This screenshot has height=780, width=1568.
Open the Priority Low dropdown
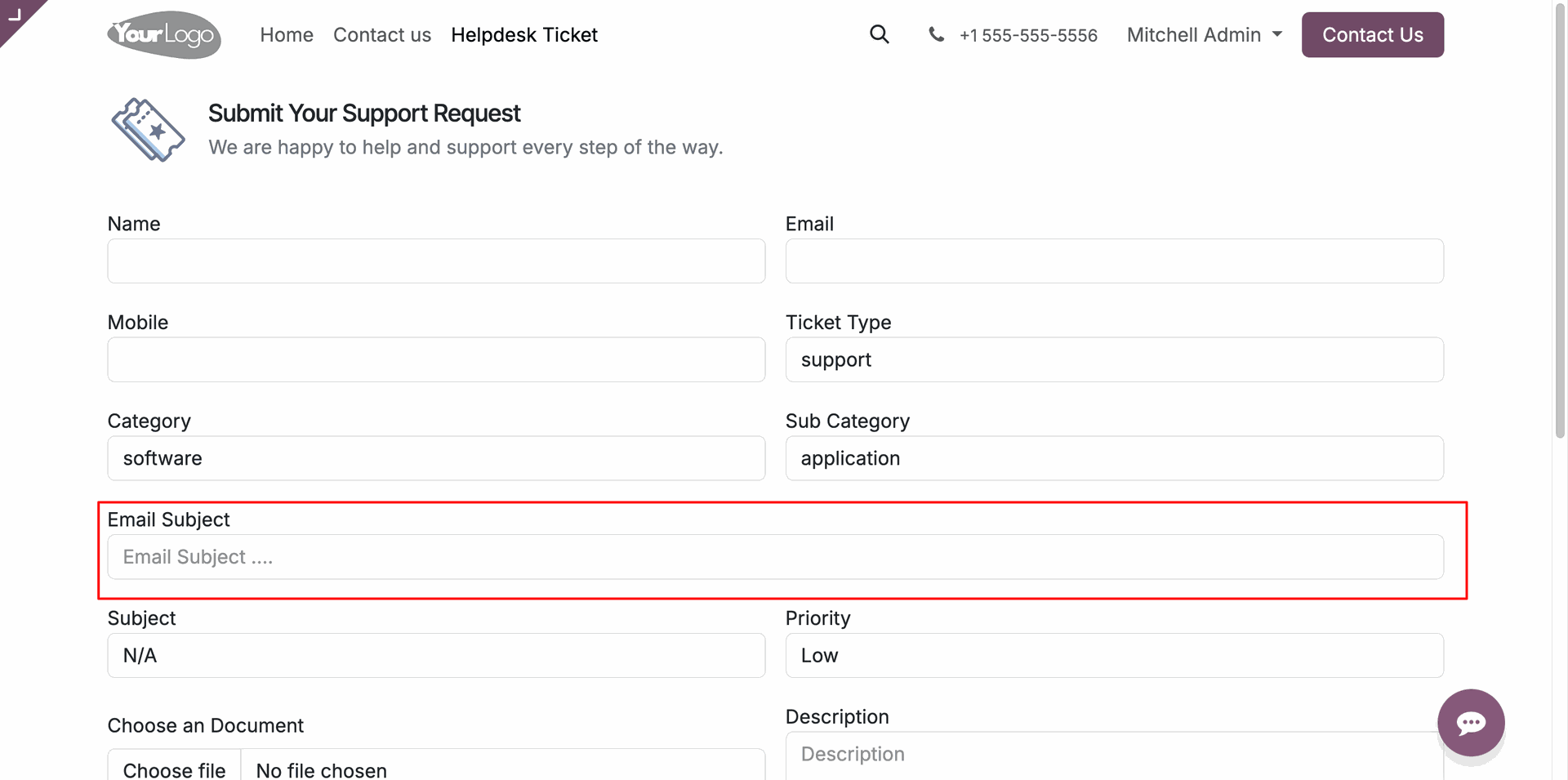1114,656
